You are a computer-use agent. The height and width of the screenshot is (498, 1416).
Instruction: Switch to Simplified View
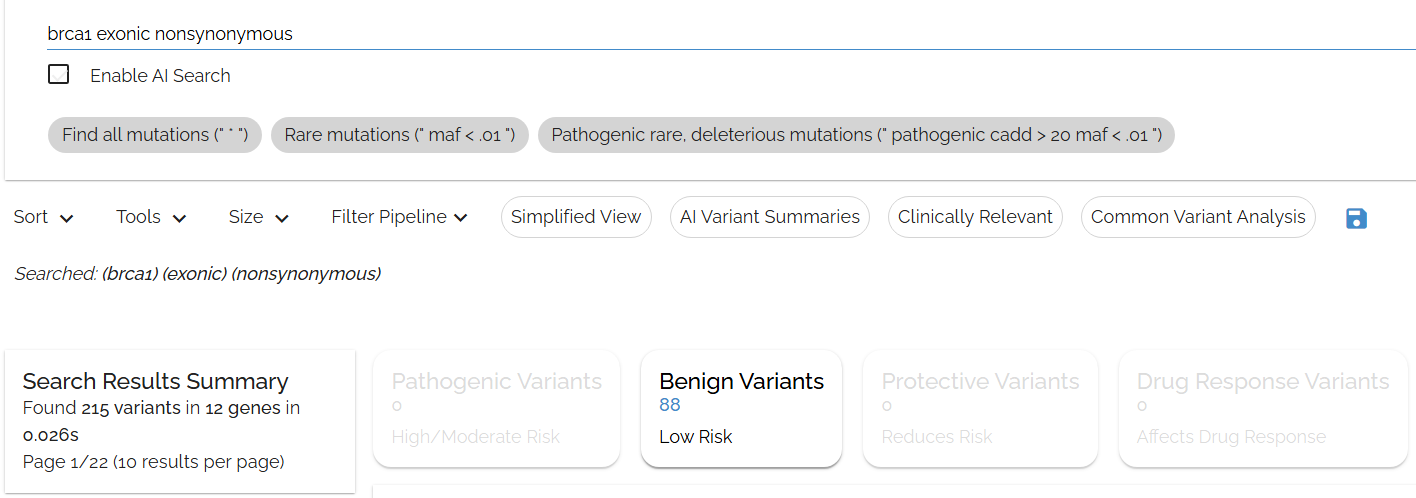[x=576, y=217]
